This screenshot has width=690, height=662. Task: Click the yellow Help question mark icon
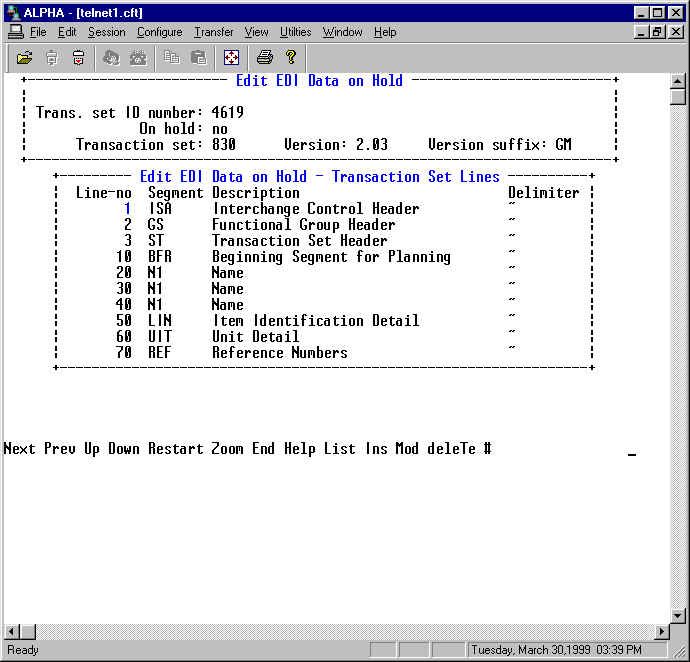coord(290,58)
